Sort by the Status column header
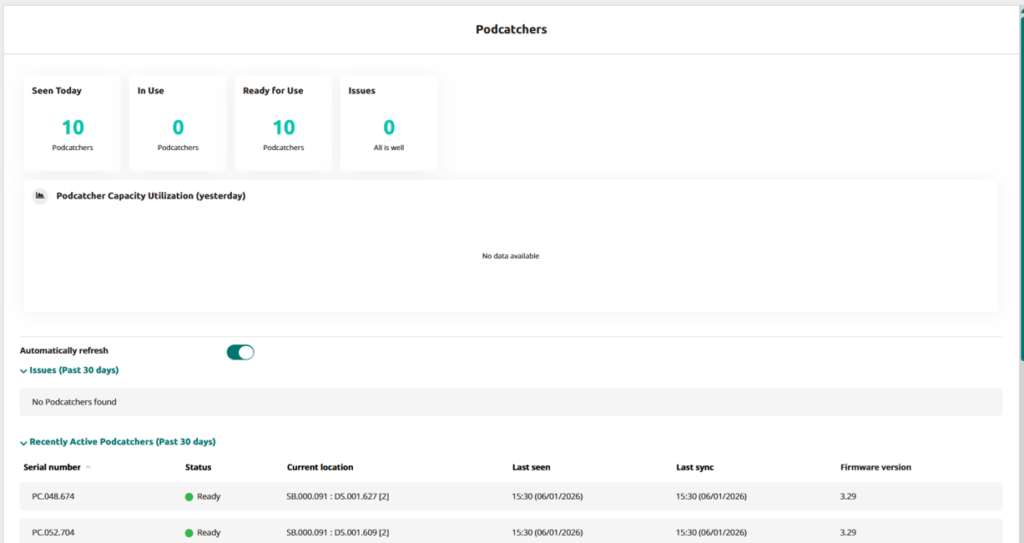 [x=198, y=467]
